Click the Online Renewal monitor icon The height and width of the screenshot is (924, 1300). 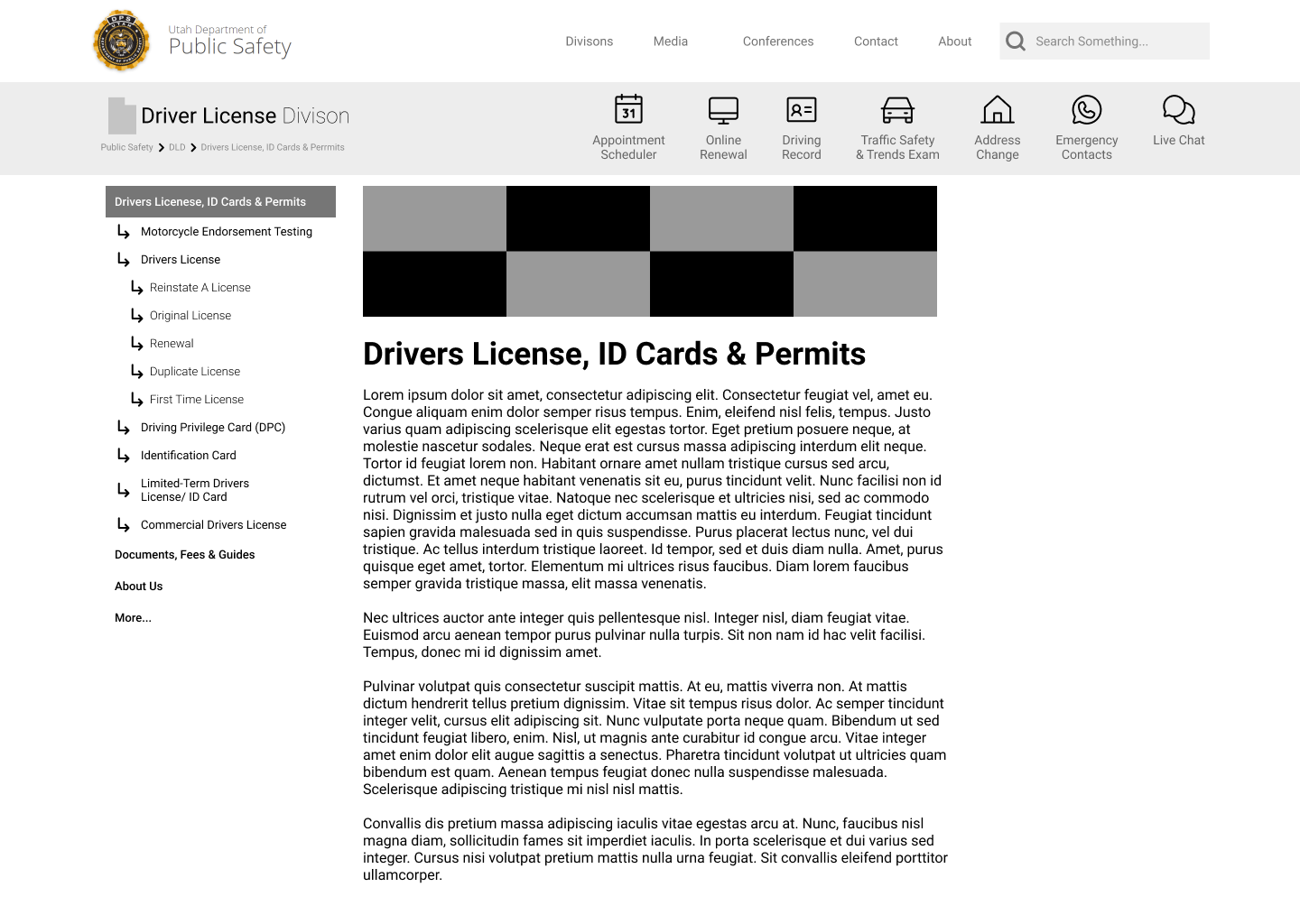pos(723,110)
